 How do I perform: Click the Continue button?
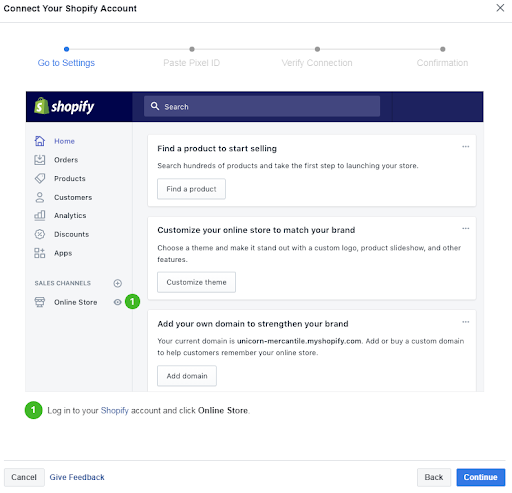(481, 477)
